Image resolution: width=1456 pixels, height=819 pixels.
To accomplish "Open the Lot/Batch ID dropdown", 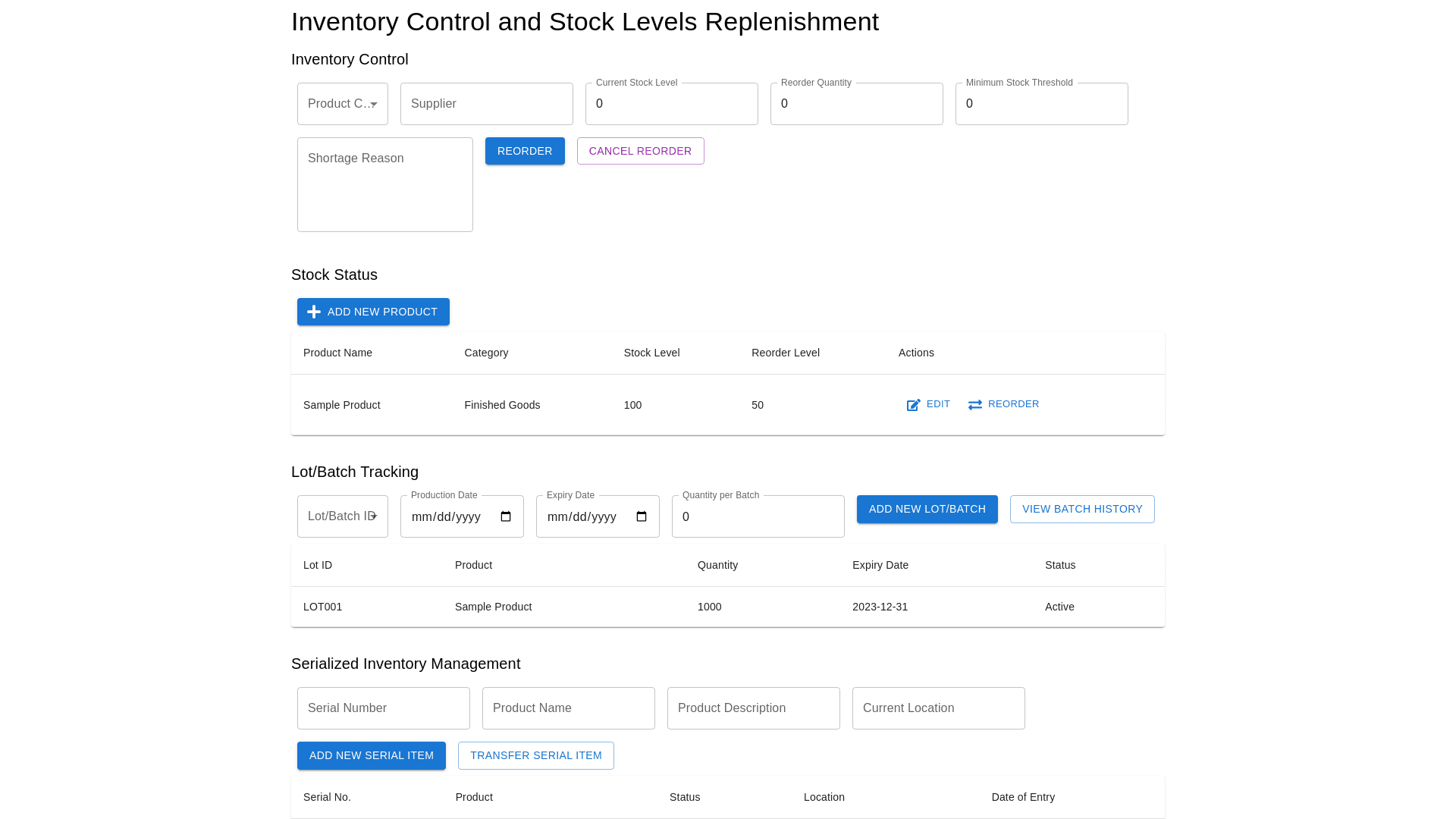I will pyautogui.click(x=343, y=516).
